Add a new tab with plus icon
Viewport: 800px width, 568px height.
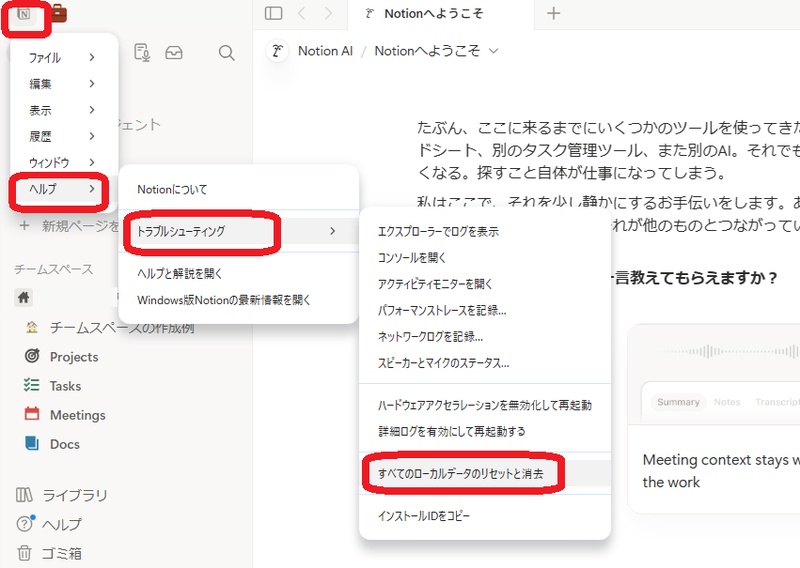click(x=554, y=13)
